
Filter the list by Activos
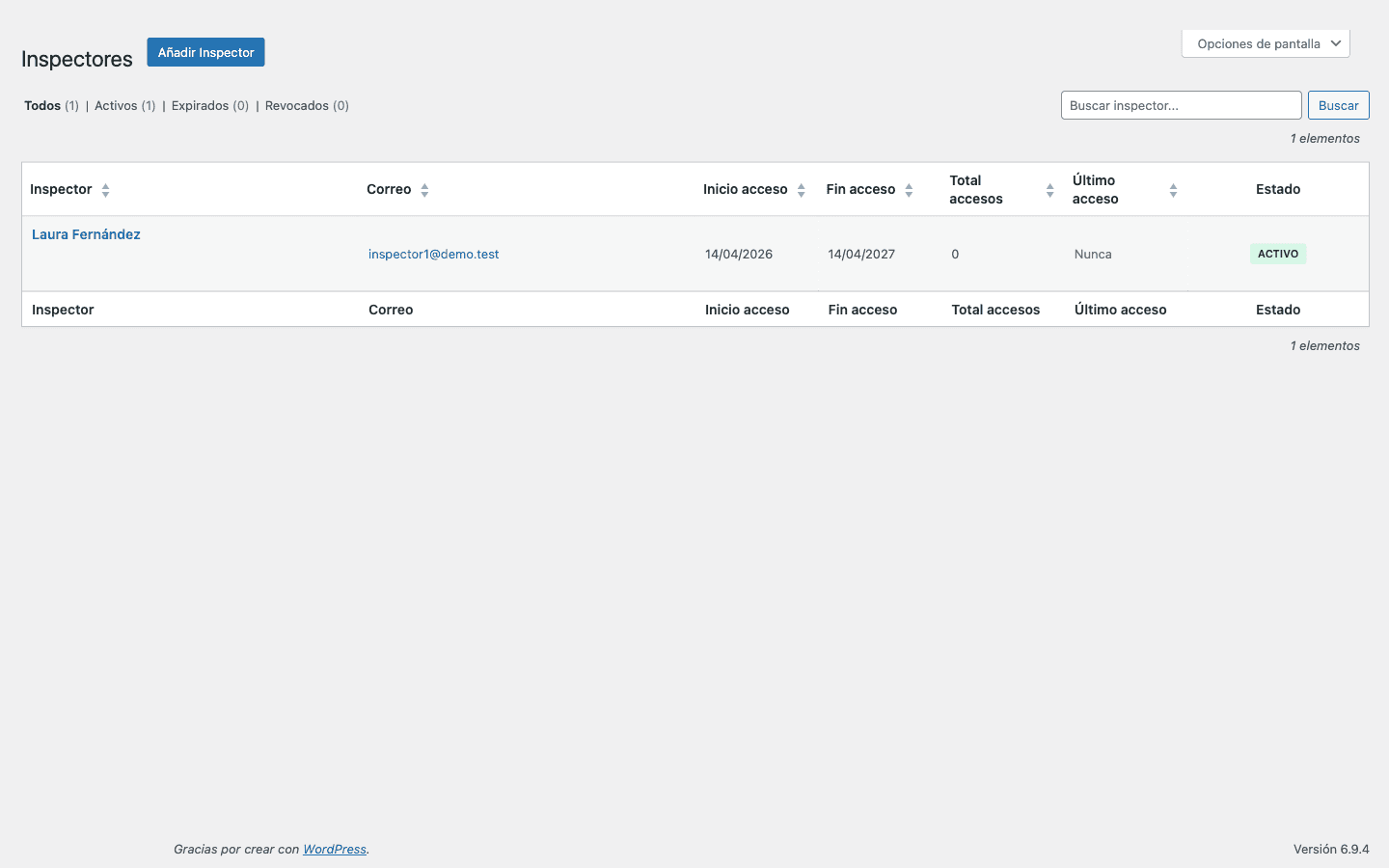(116, 106)
